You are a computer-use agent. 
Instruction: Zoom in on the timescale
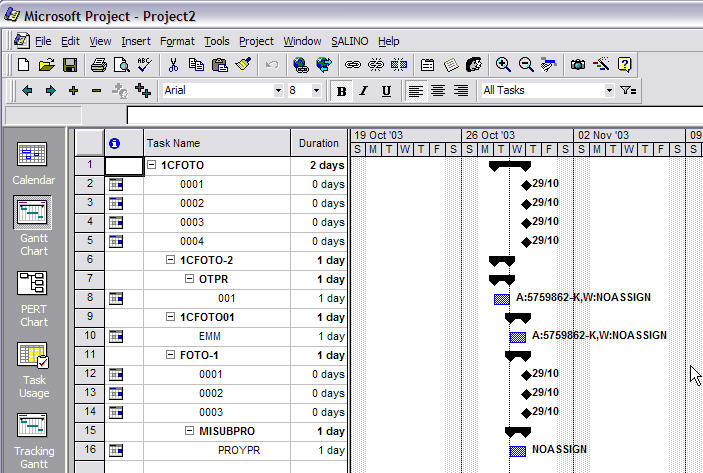(x=503, y=65)
